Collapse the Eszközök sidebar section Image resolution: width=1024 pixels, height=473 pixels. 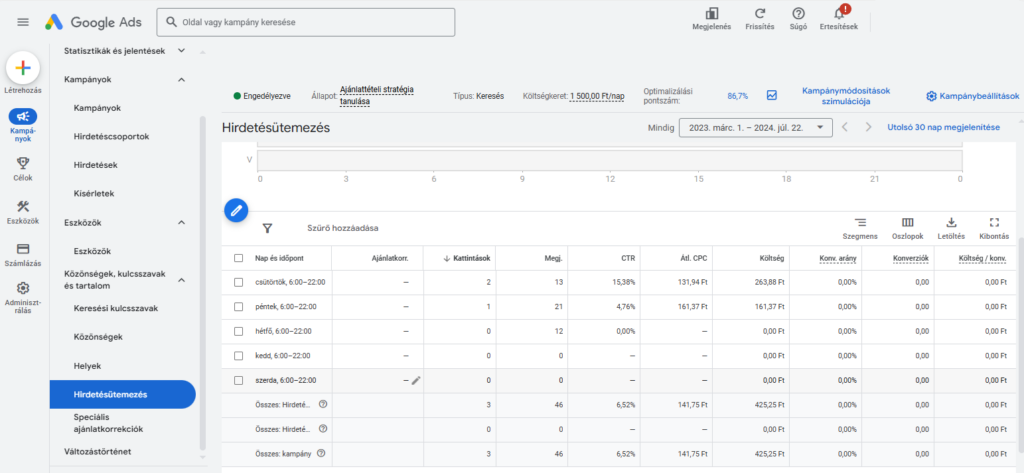coord(181,222)
